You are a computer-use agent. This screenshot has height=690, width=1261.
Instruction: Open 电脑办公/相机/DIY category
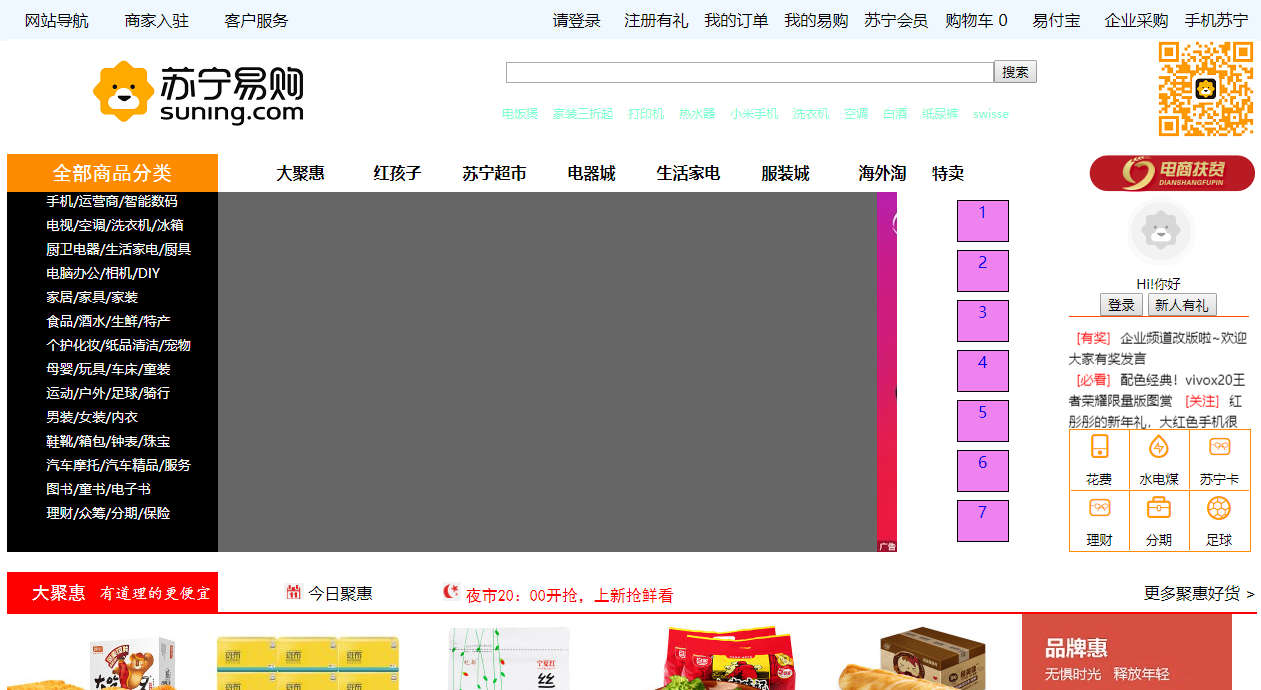[x=103, y=273]
